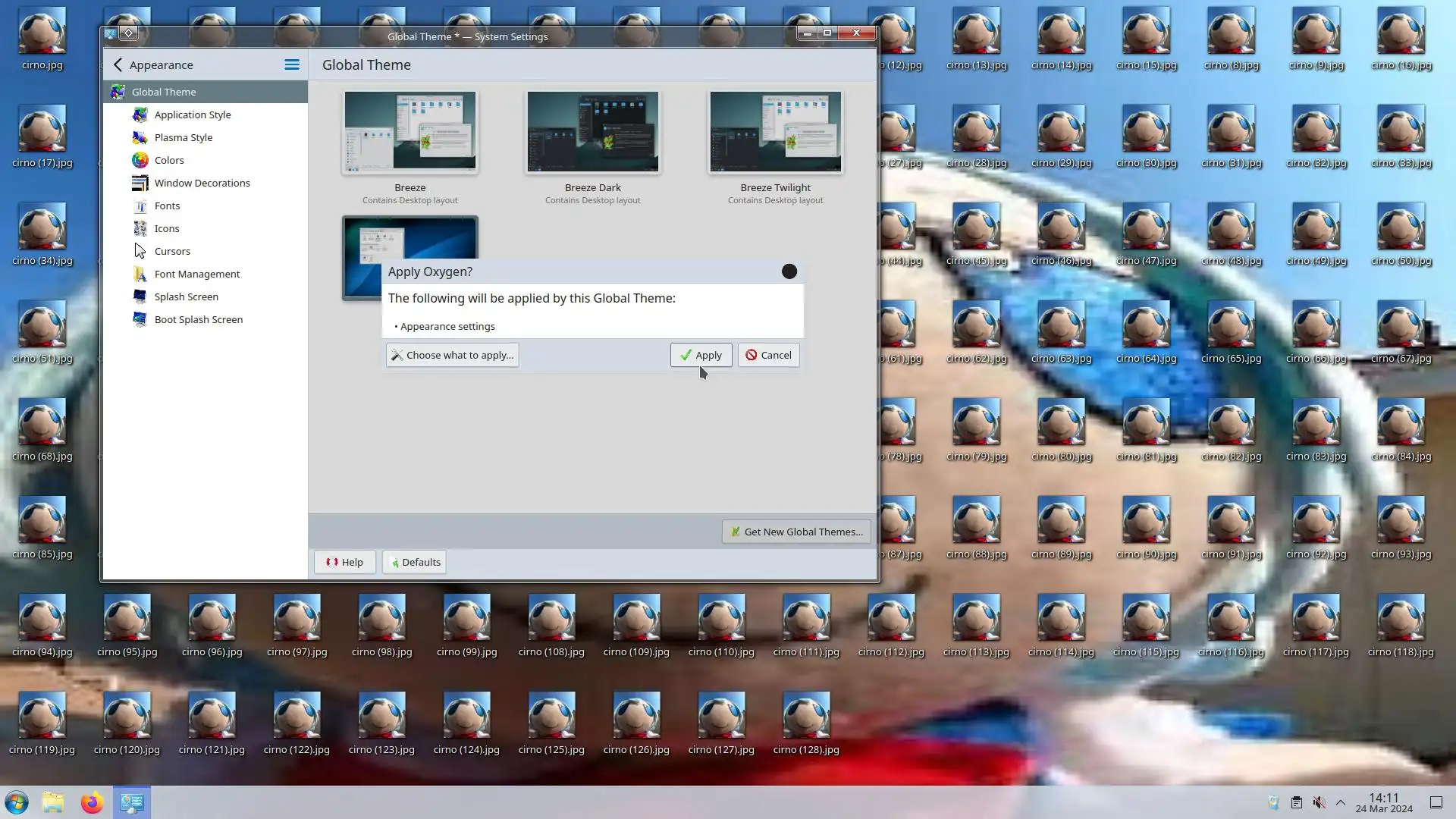Open the Splash Screen section

[x=186, y=297]
